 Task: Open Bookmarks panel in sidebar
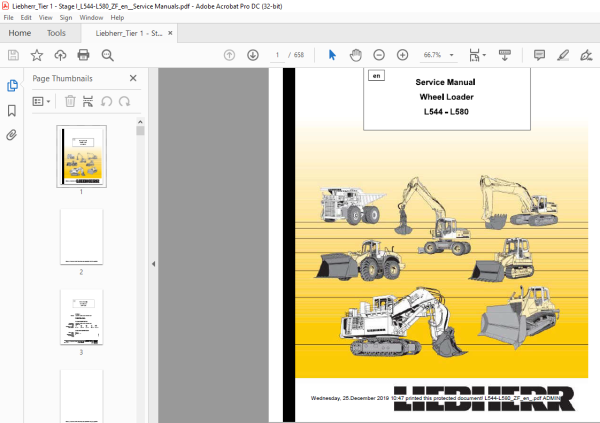point(12,111)
